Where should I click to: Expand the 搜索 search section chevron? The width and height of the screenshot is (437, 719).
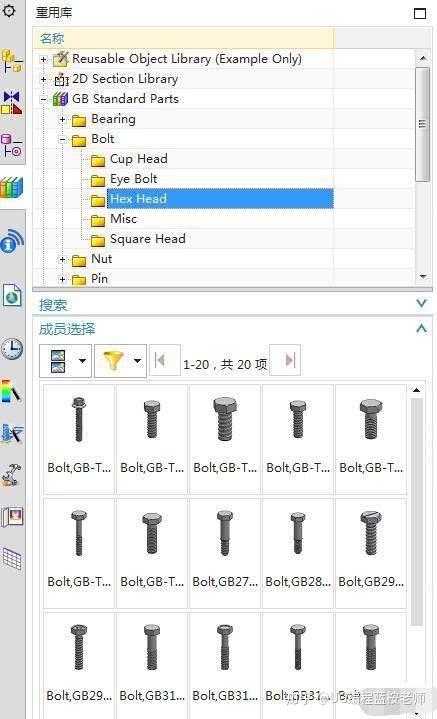(x=421, y=304)
